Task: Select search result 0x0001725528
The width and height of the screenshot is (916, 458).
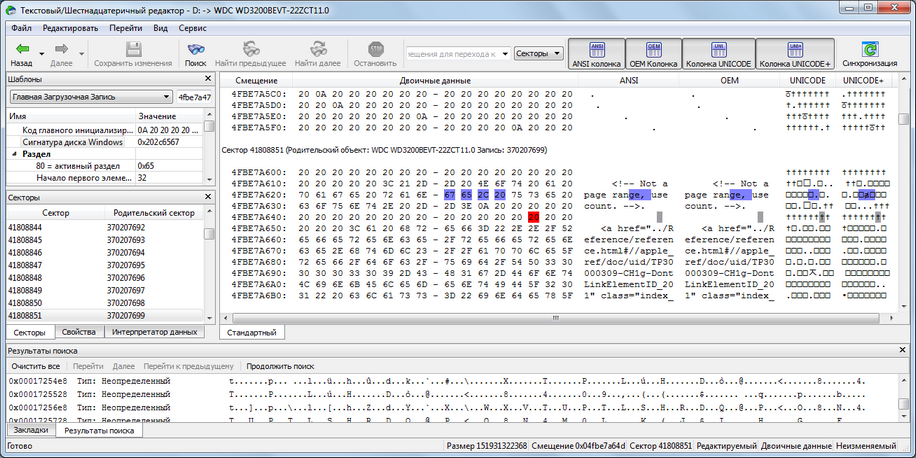Action: [453, 394]
